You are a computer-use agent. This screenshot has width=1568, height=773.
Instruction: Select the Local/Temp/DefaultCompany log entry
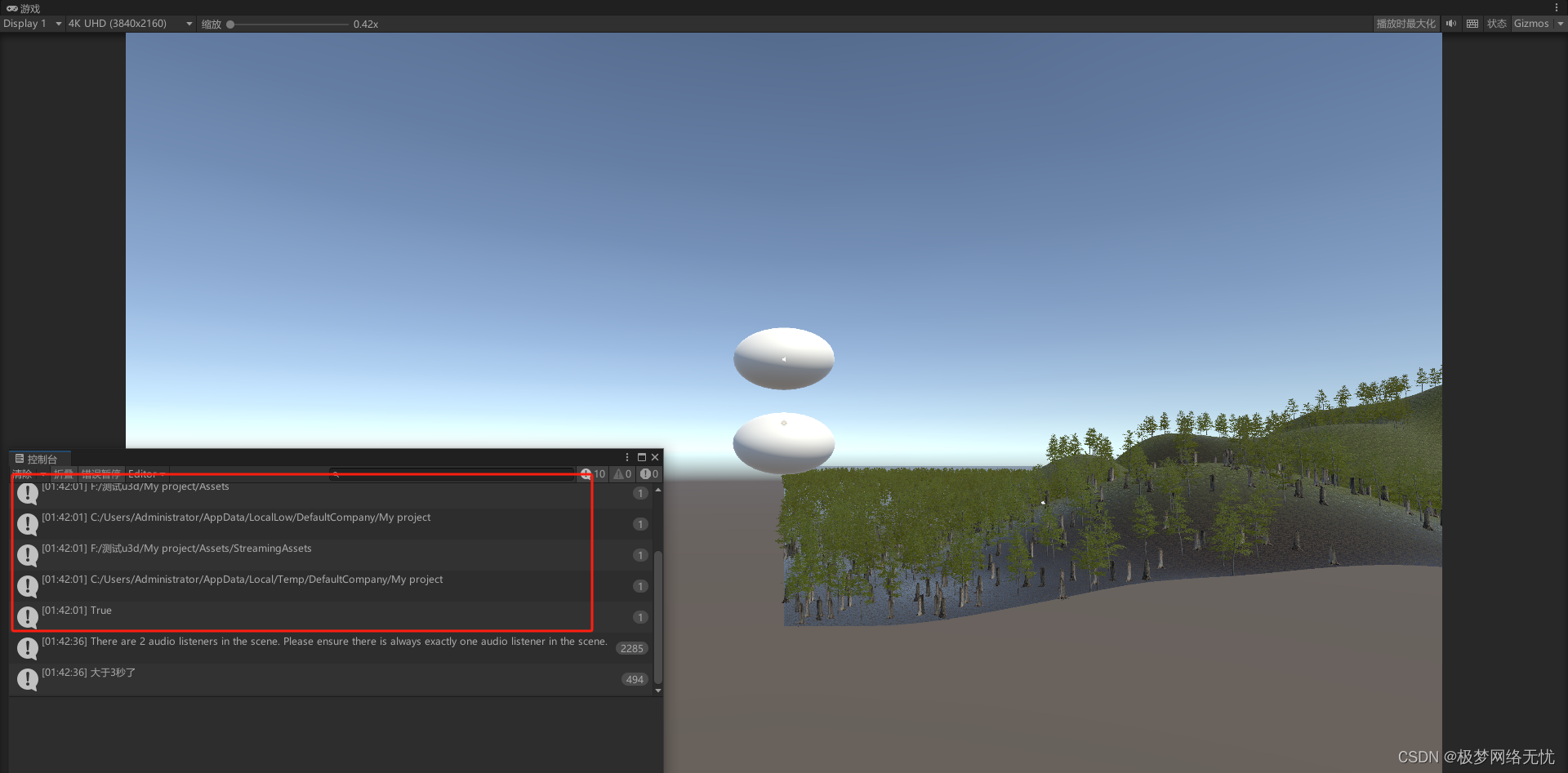pos(331,586)
